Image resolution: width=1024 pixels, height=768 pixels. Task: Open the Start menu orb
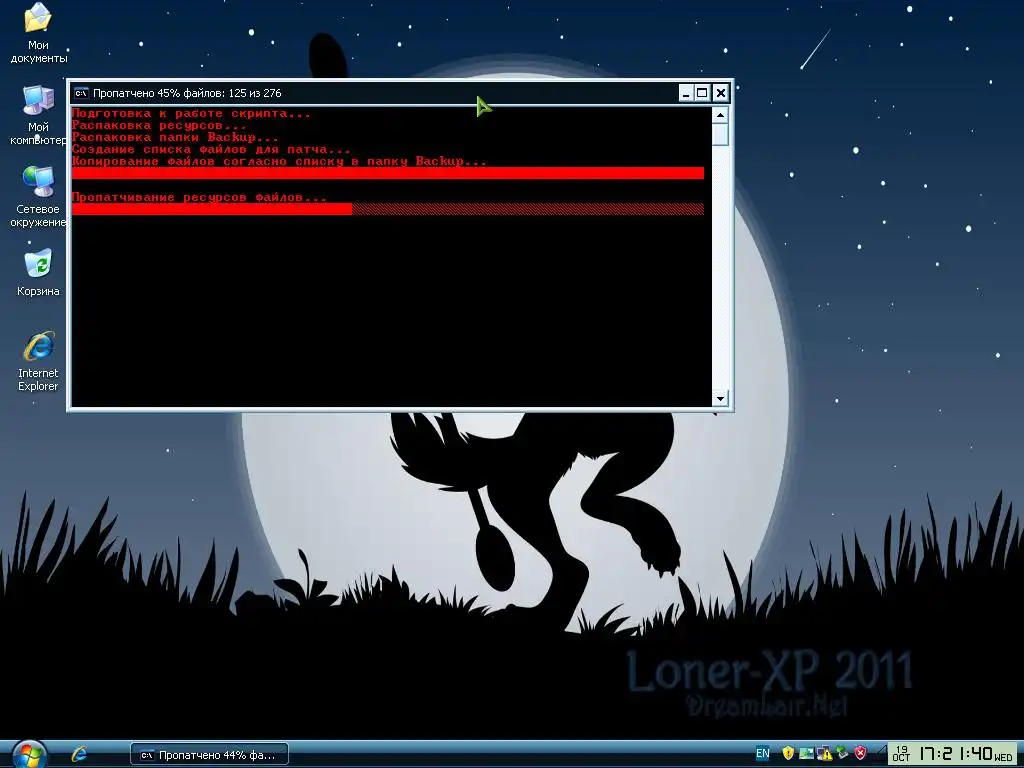click(x=28, y=755)
